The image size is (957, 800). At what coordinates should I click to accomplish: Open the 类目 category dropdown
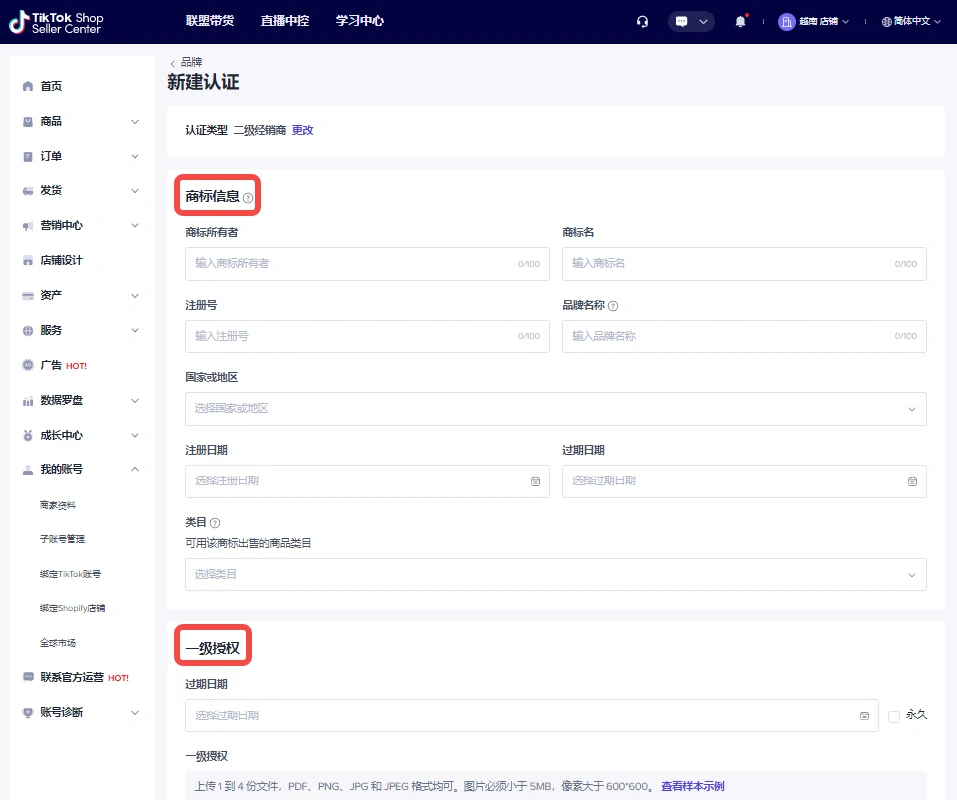pos(555,574)
